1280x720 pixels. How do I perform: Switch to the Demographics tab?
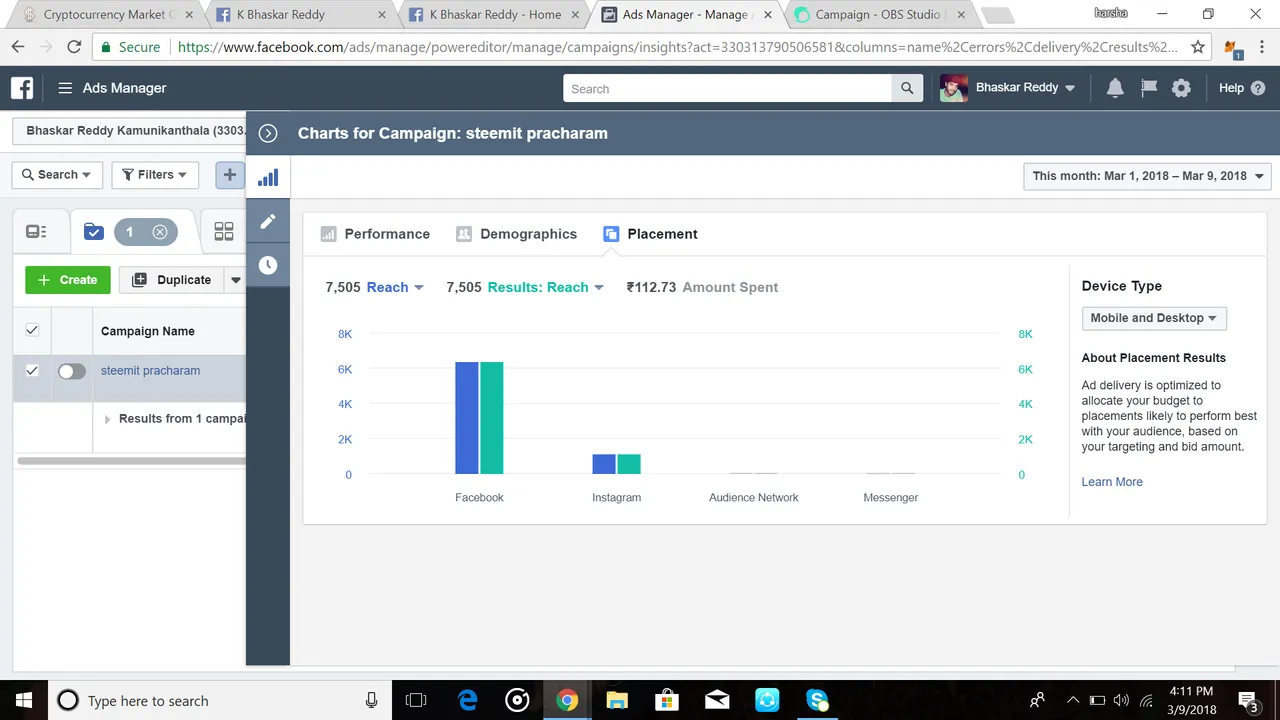pos(516,234)
